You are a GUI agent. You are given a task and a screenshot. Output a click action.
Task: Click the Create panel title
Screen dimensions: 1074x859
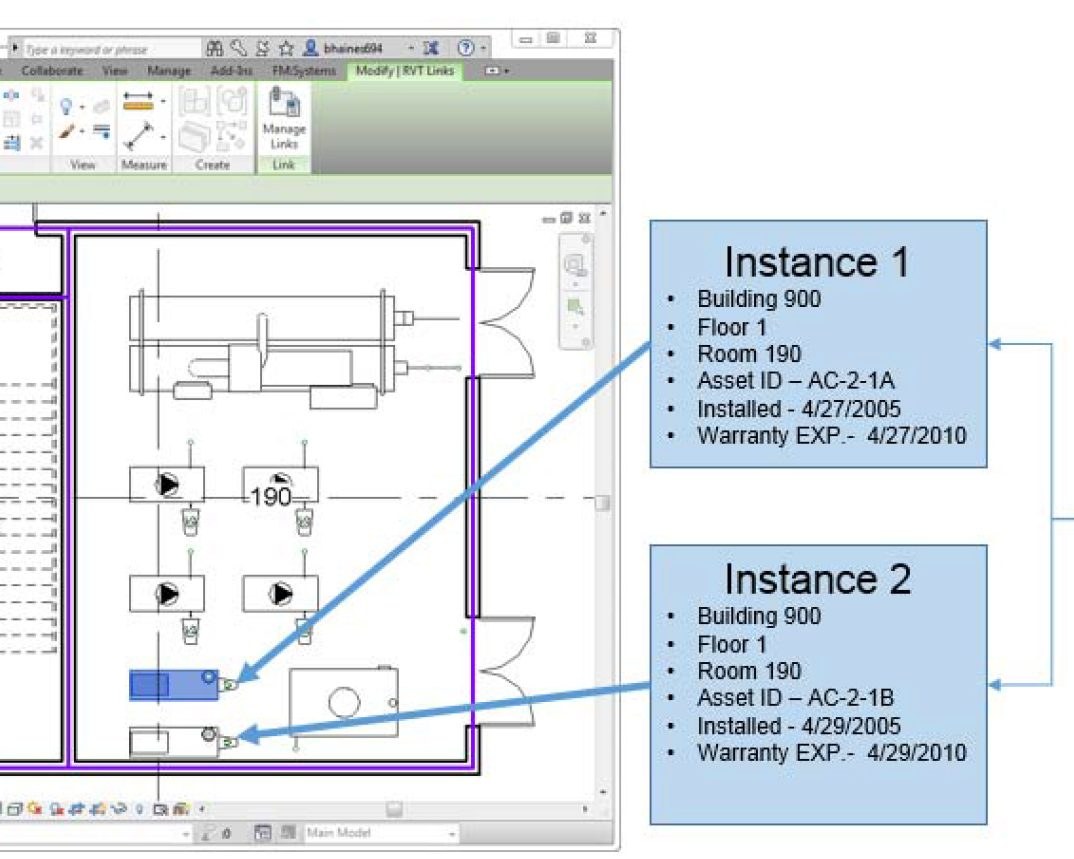[213, 164]
